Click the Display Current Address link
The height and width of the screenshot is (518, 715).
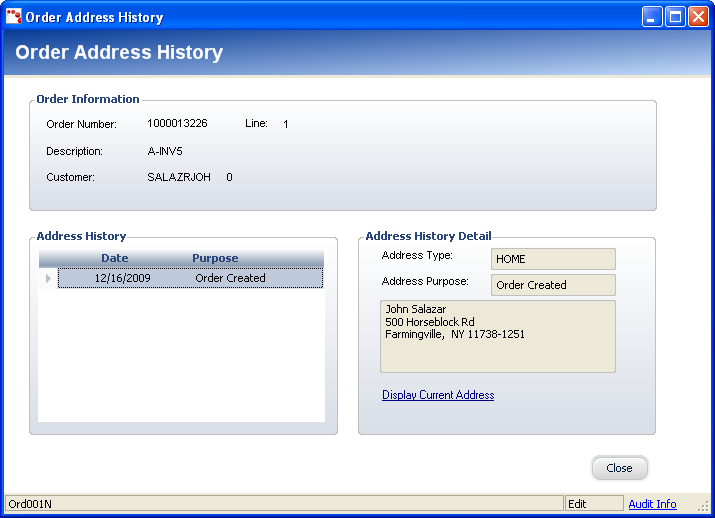438,395
